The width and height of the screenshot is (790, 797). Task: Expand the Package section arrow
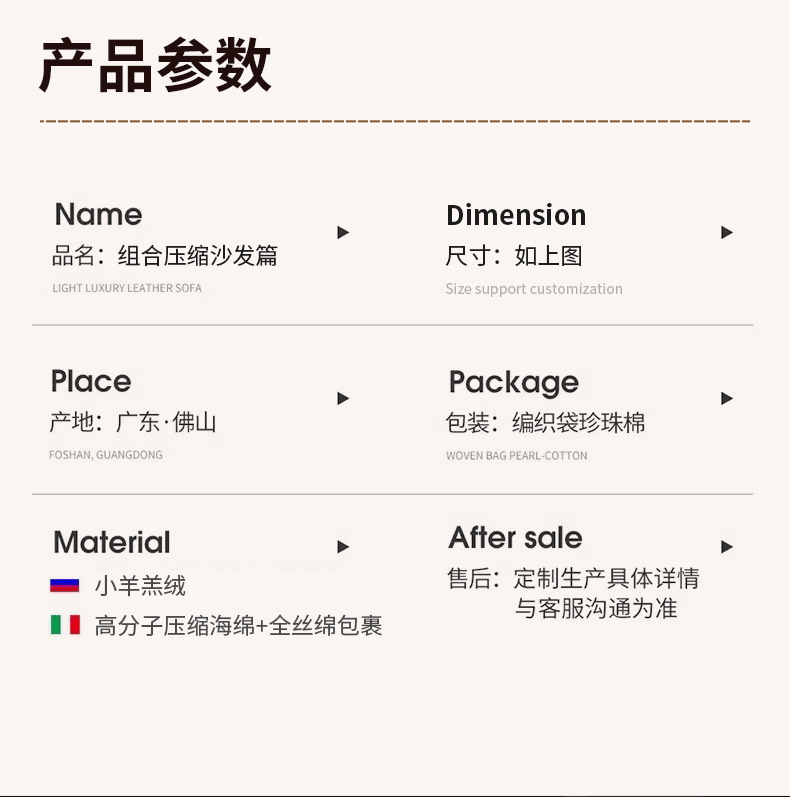(727, 399)
